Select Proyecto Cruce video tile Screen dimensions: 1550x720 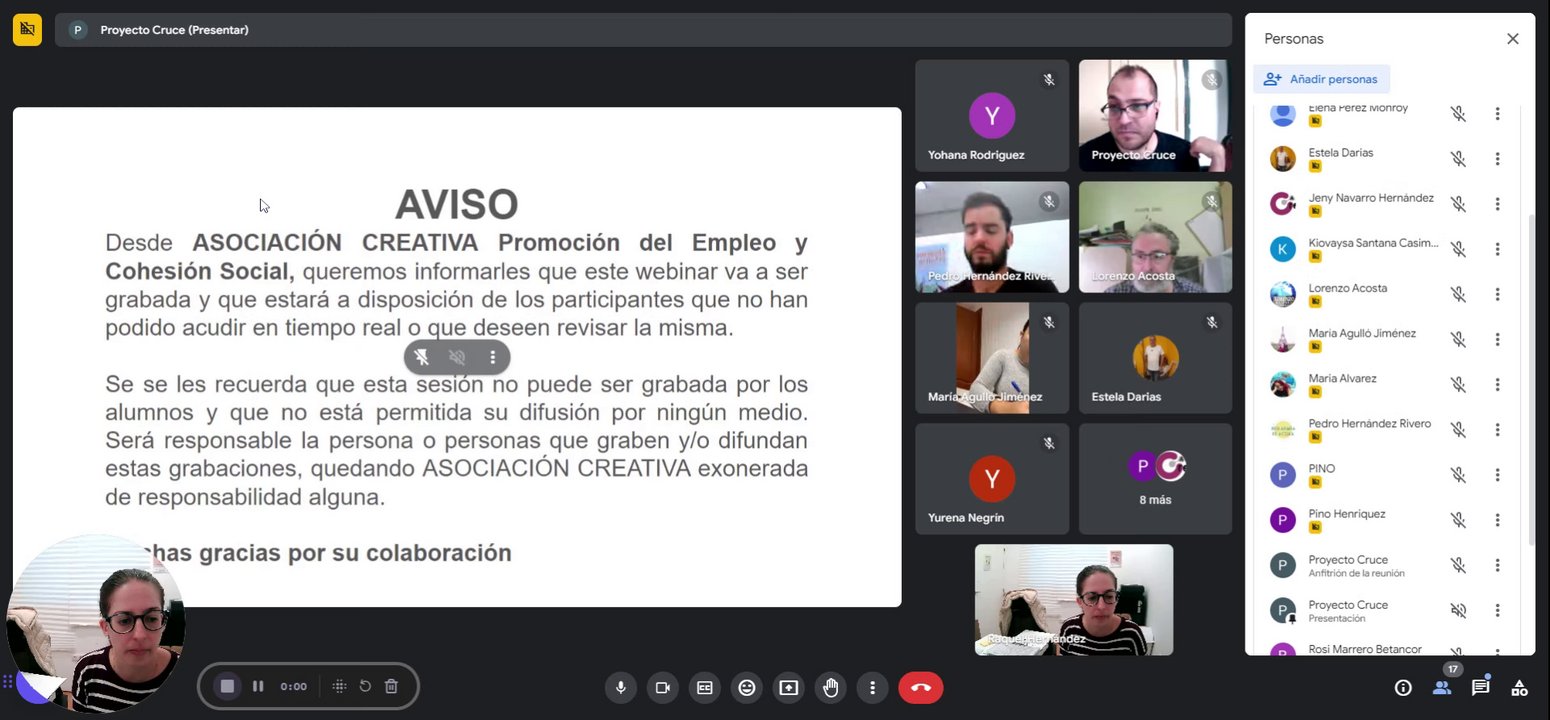tap(1155, 116)
